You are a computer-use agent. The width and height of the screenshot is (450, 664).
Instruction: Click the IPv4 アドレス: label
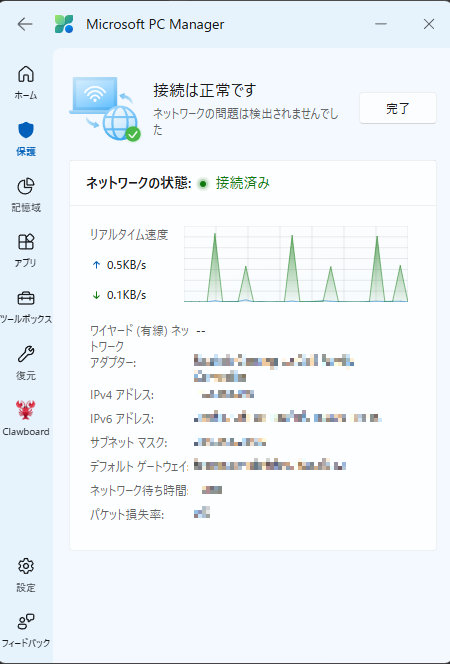point(121,395)
